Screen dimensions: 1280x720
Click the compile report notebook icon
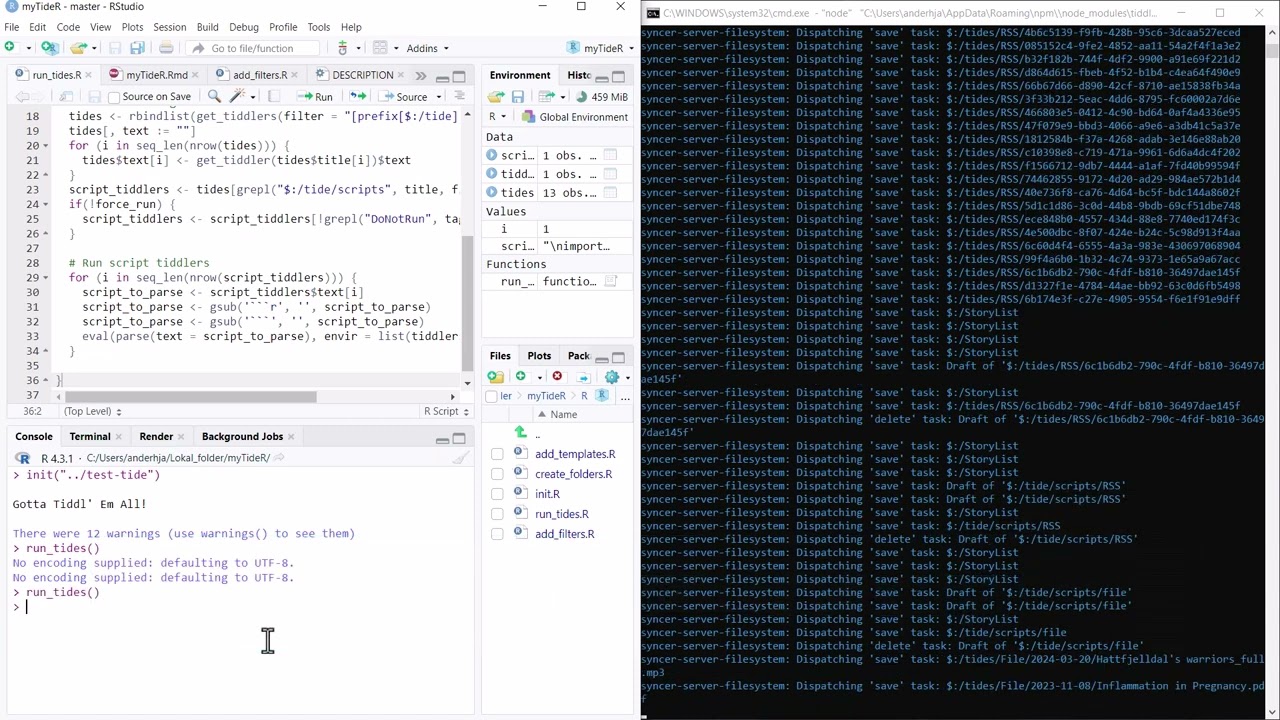(x=274, y=97)
